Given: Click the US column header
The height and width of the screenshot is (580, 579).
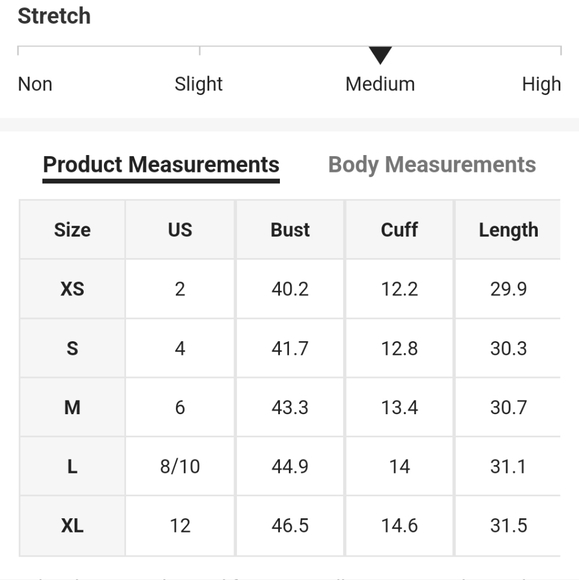Looking at the screenshot, I should (180, 230).
